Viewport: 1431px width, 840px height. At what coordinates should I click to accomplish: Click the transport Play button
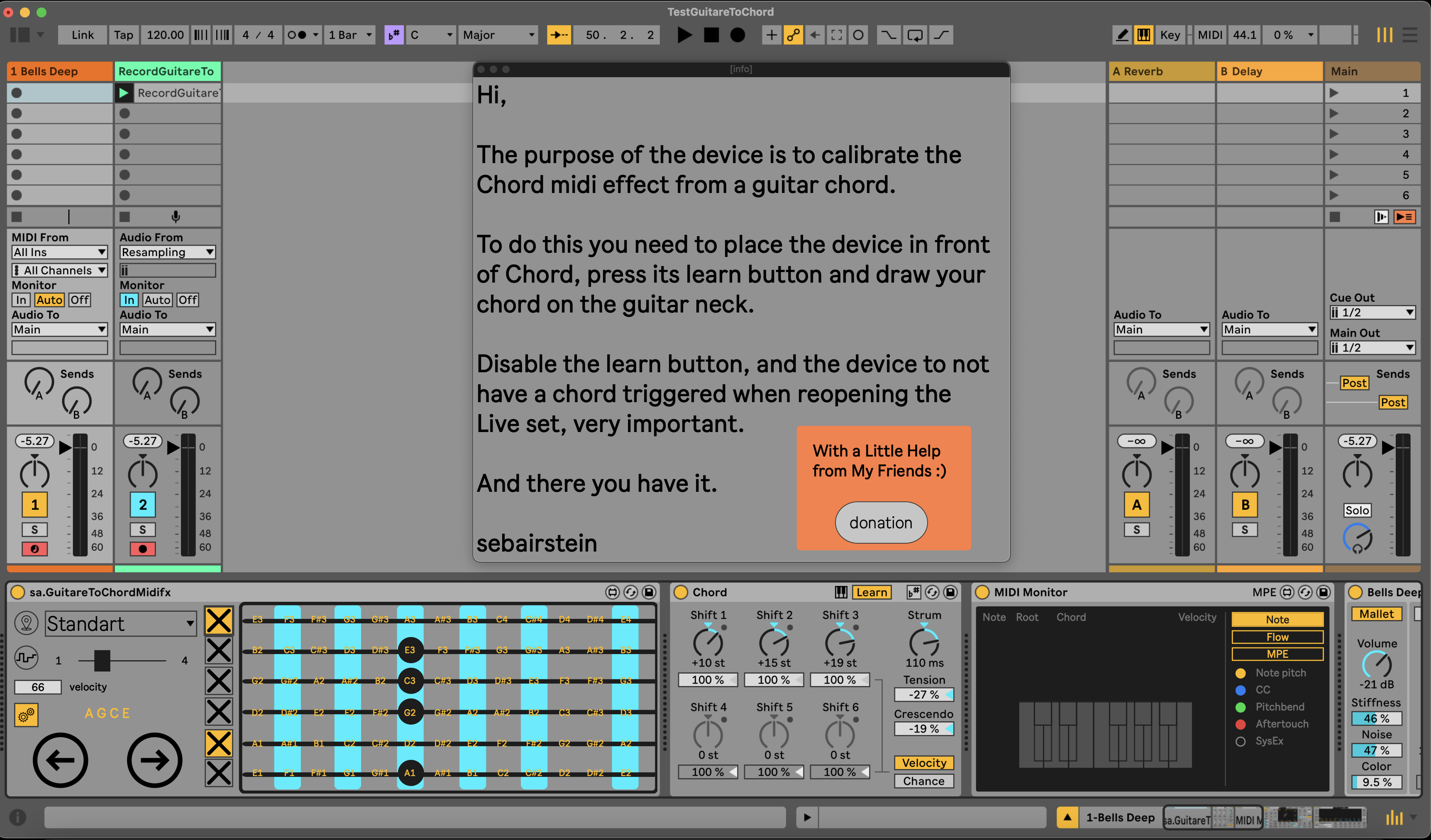[x=684, y=35]
